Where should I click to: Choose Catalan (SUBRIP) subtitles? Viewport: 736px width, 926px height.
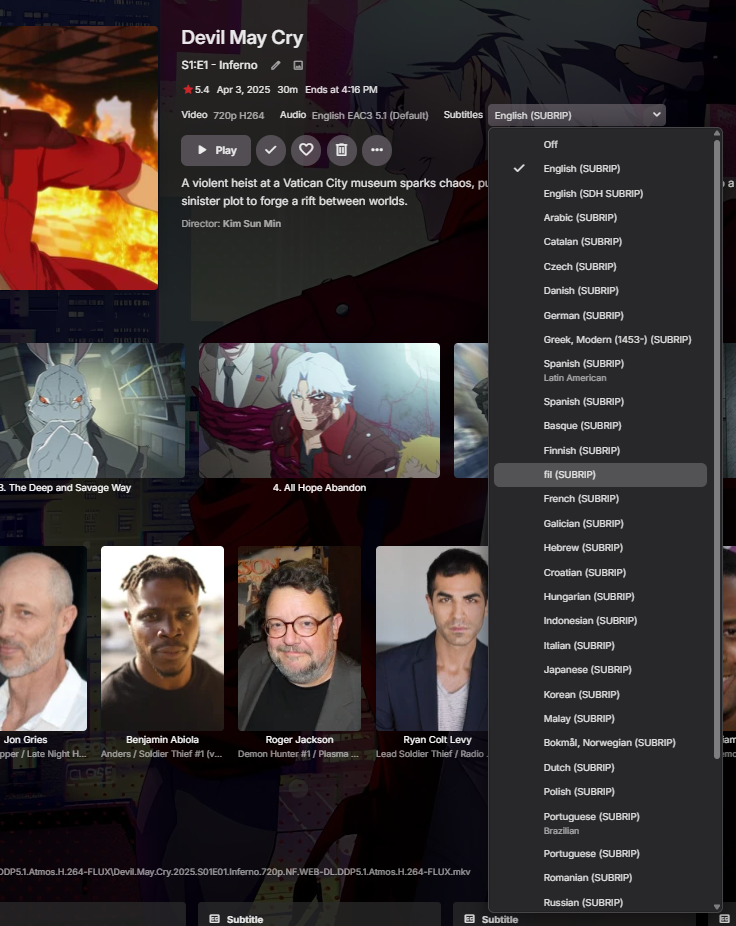600,242
